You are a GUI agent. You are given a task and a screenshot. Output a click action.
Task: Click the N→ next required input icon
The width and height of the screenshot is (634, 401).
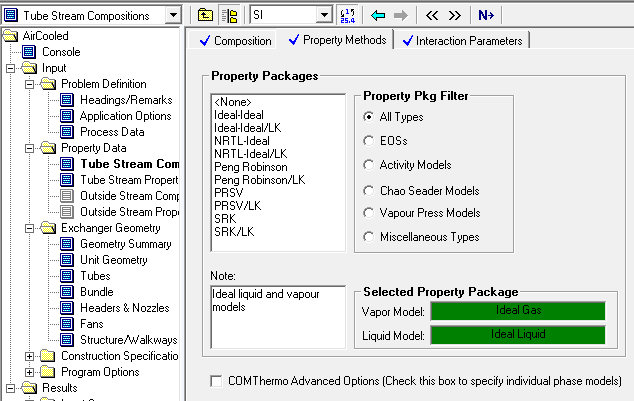pos(486,14)
